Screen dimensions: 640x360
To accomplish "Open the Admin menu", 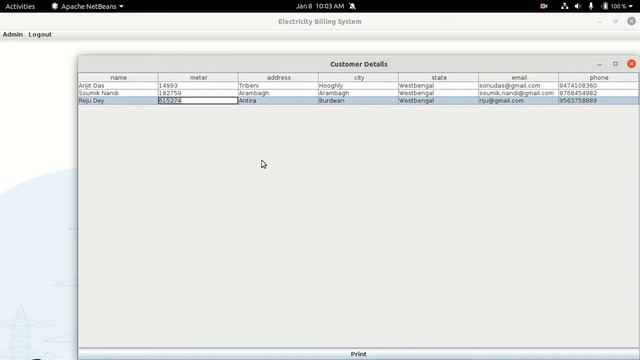I will [x=13, y=35].
